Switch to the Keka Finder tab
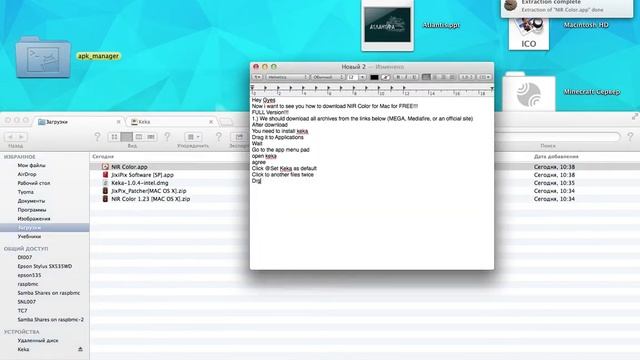The width and height of the screenshot is (640, 360). click(x=171, y=122)
